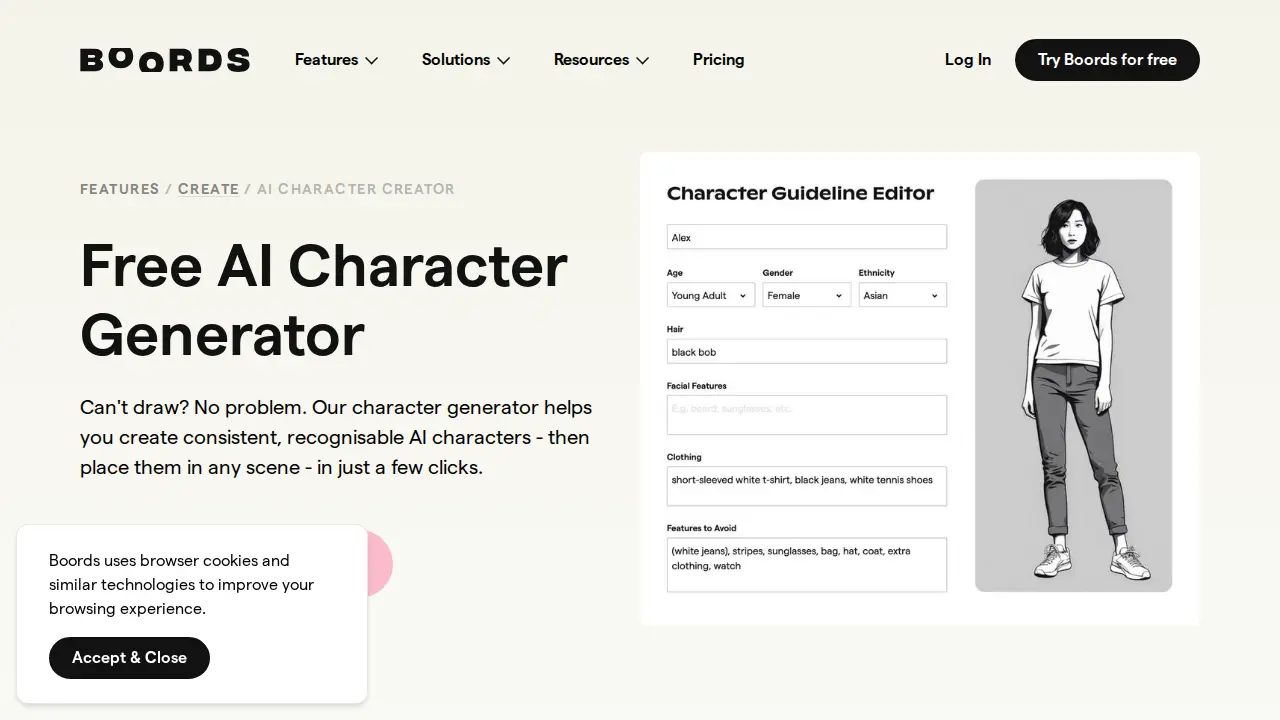Click the FEATURES breadcrumb

click(x=119, y=189)
